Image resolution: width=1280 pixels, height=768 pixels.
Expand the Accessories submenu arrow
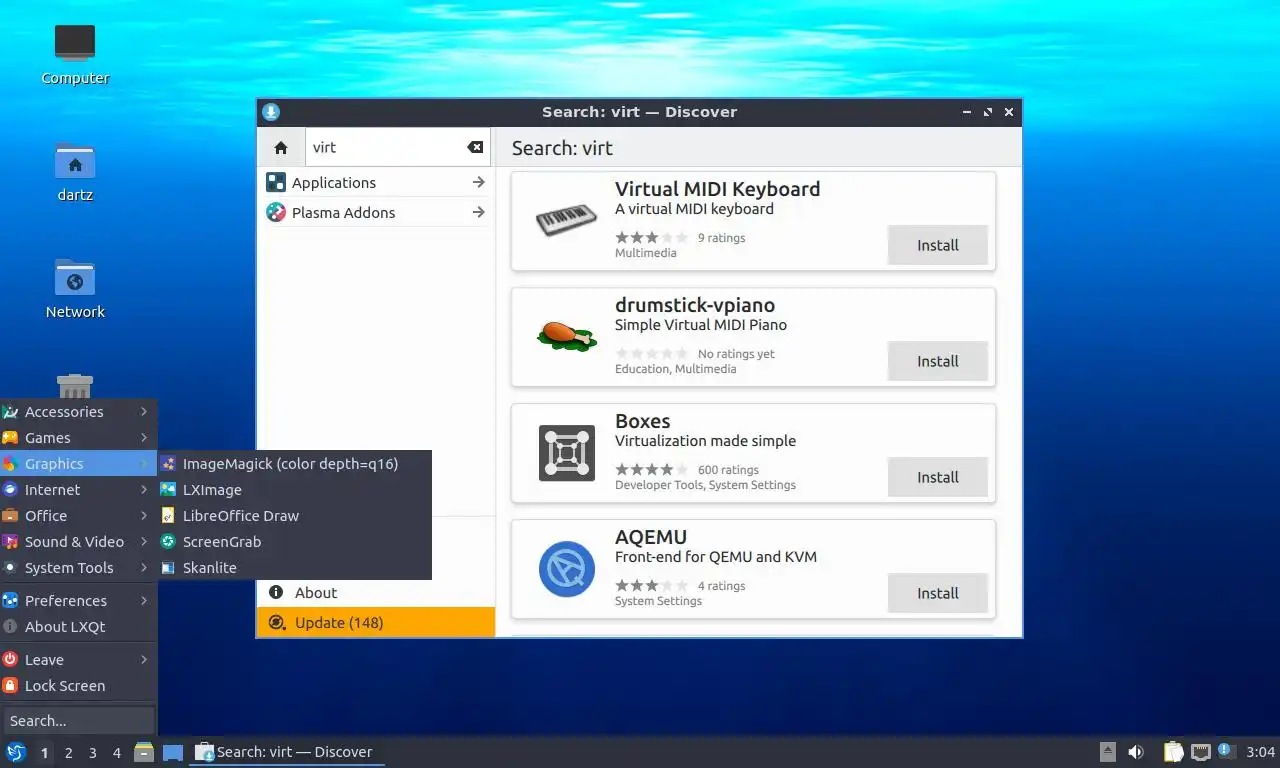144,412
